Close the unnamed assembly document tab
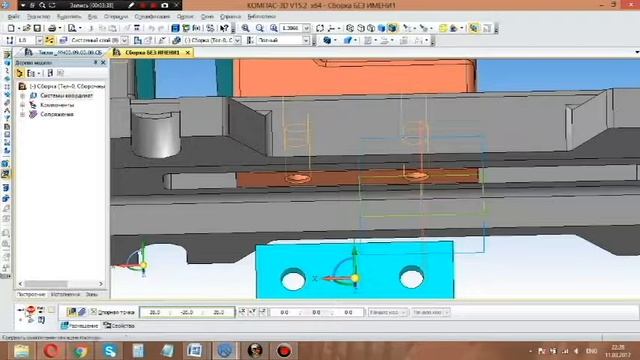 click(188, 53)
